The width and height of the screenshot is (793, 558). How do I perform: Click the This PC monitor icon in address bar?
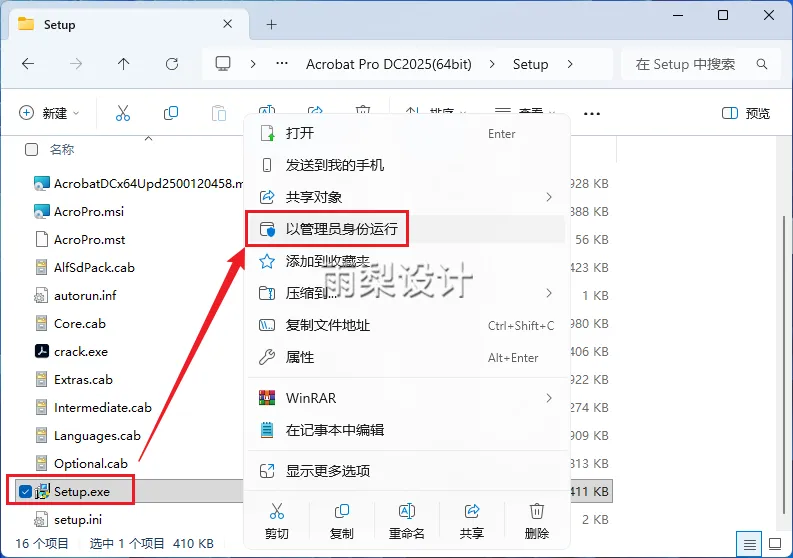tap(223, 64)
